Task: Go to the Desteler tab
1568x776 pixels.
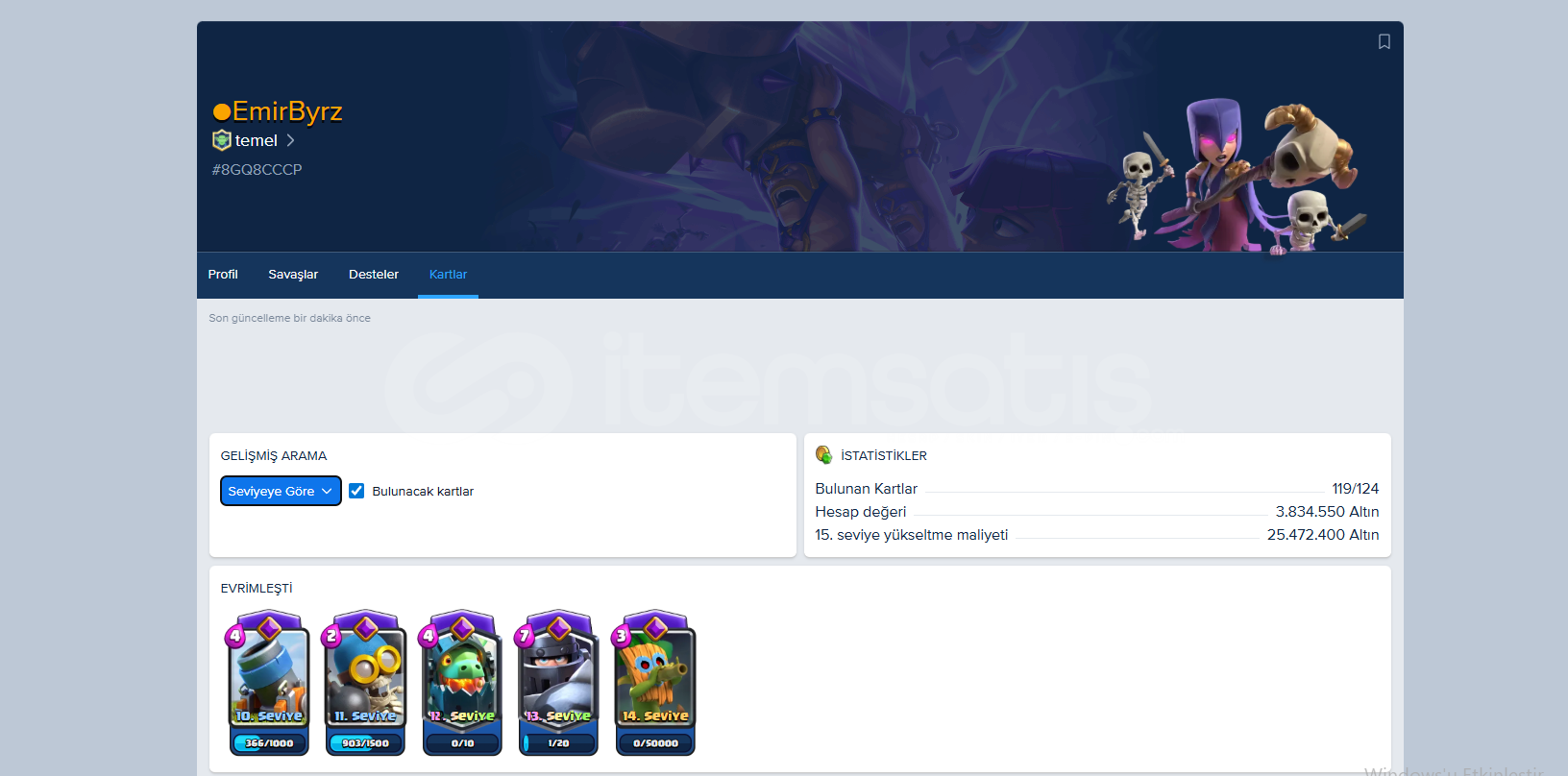Action: point(374,275)
